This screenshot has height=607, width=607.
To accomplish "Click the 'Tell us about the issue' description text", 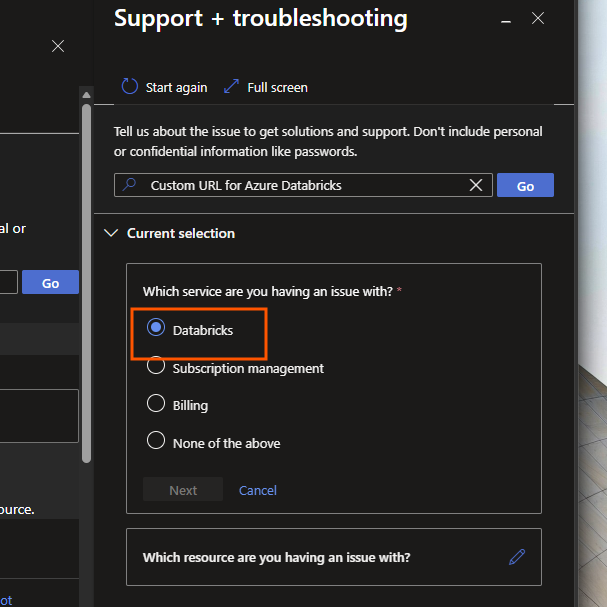I will pos(328,141).
